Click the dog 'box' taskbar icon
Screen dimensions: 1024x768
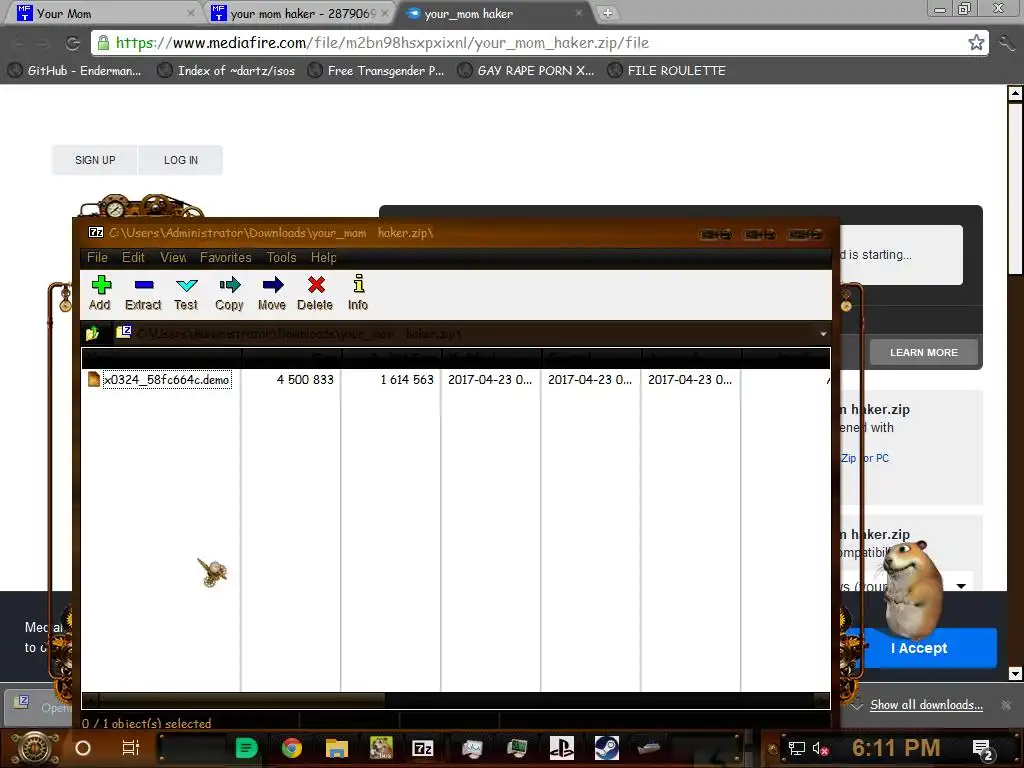[381, 748]
